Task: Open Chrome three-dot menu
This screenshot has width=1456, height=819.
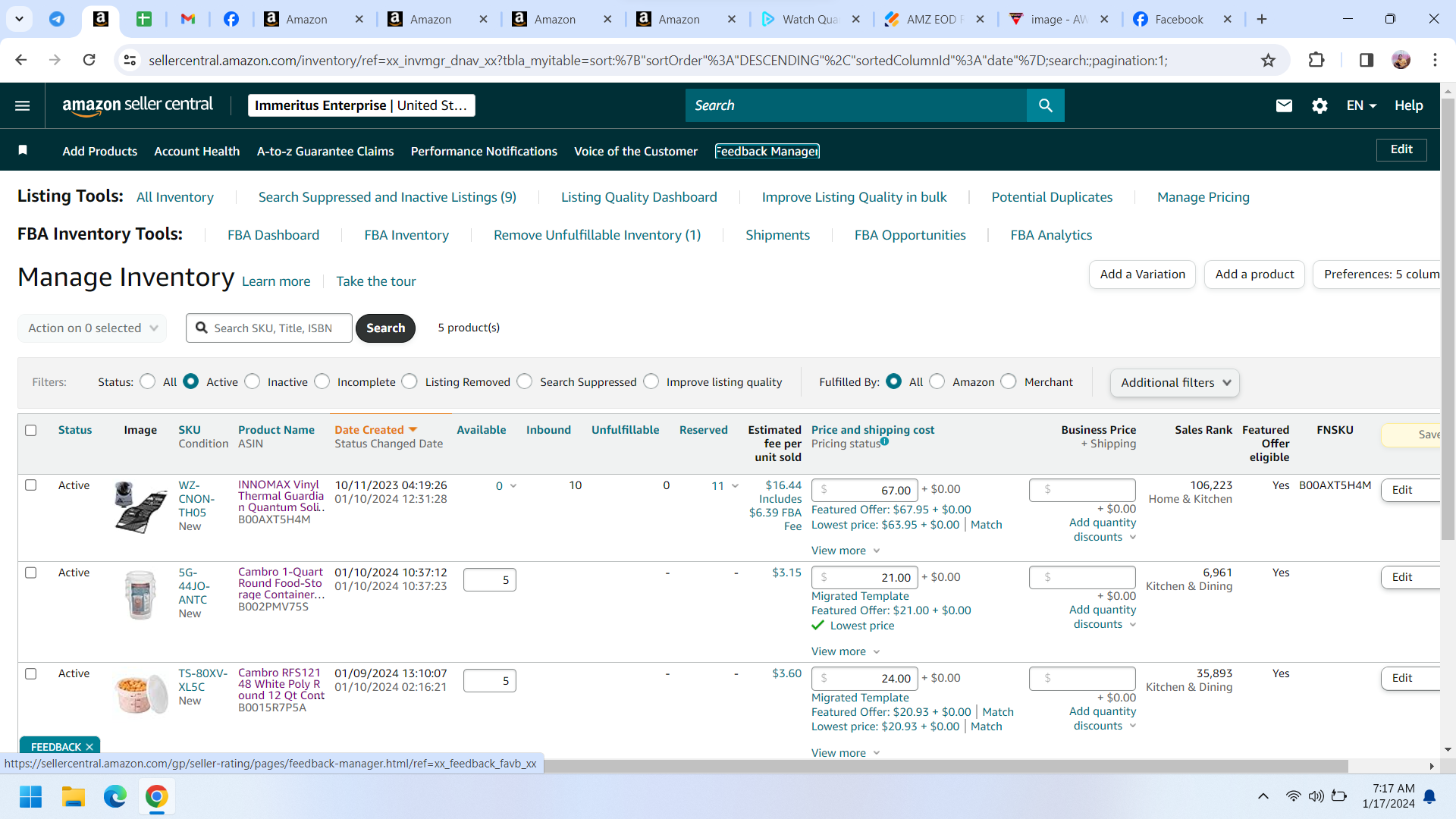Action: pos(1435,60)
